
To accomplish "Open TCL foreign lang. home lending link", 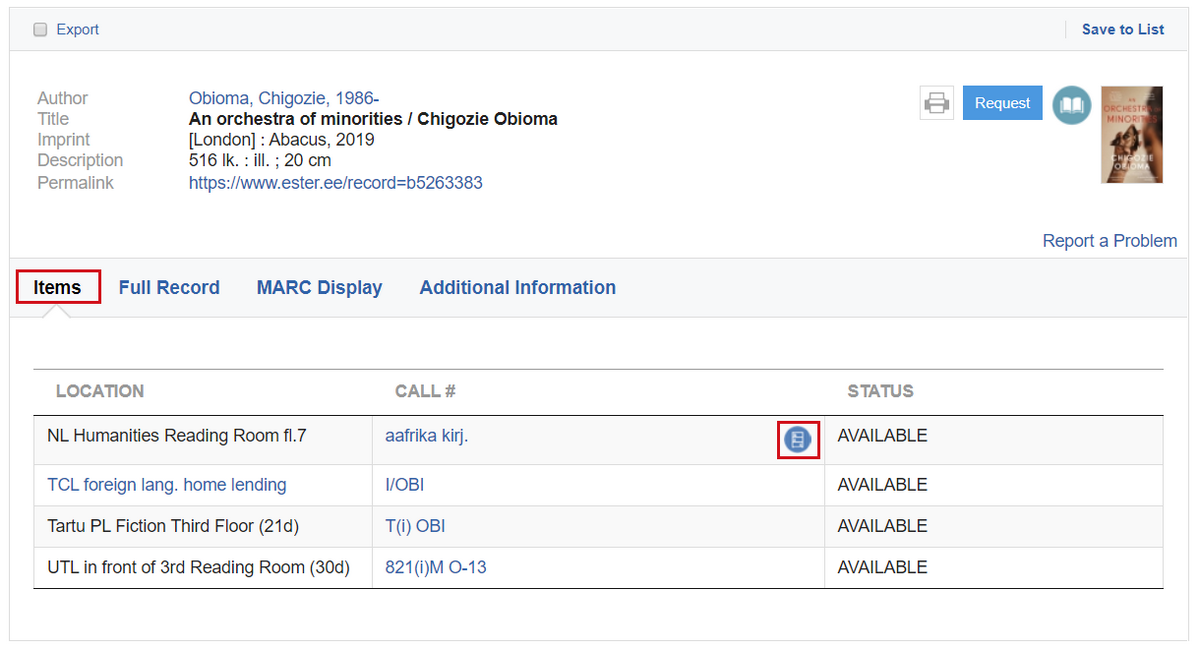I will pos(166,485).
